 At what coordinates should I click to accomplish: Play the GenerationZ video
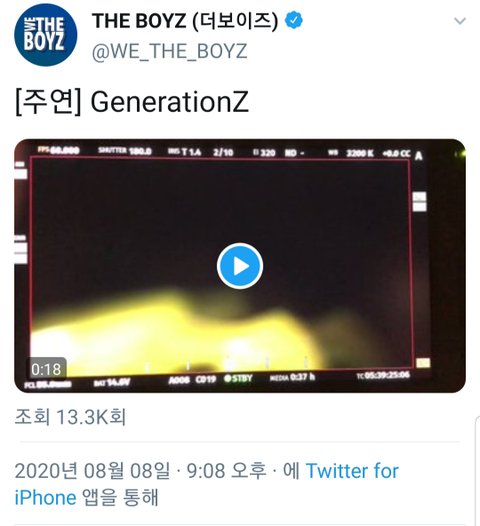tap(240, 266)
